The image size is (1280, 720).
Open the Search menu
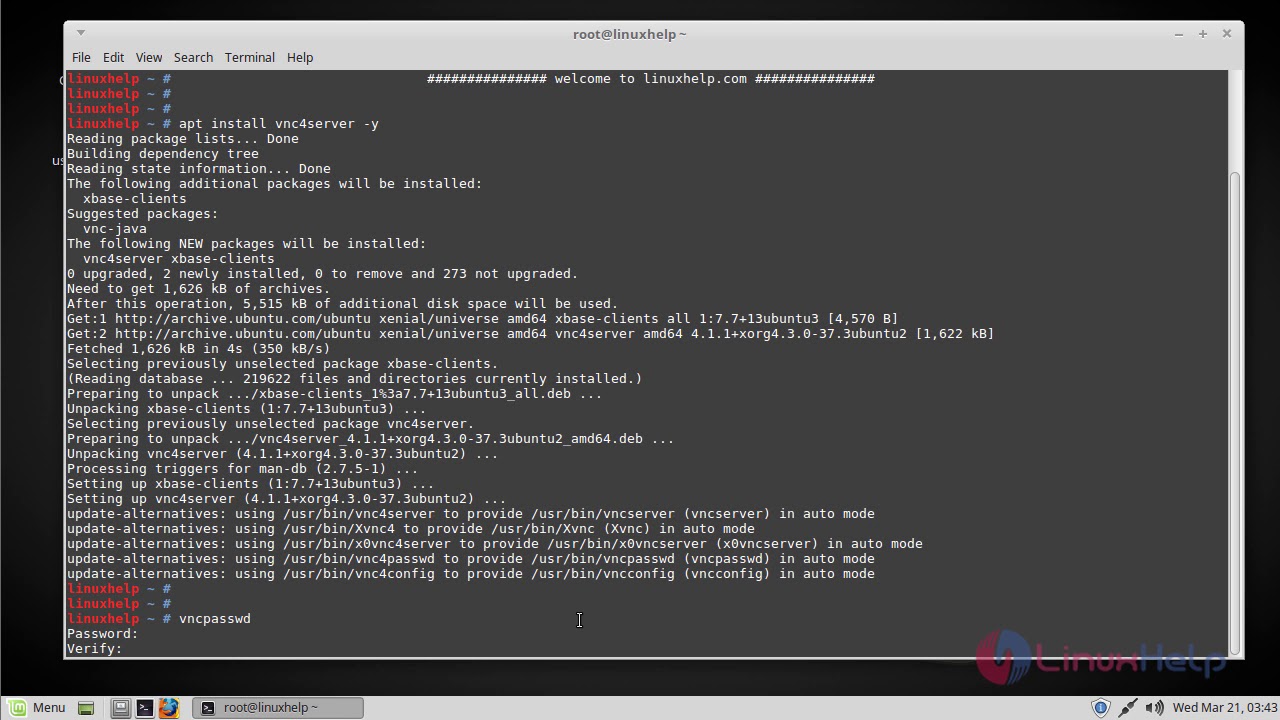tap(193, 58)
